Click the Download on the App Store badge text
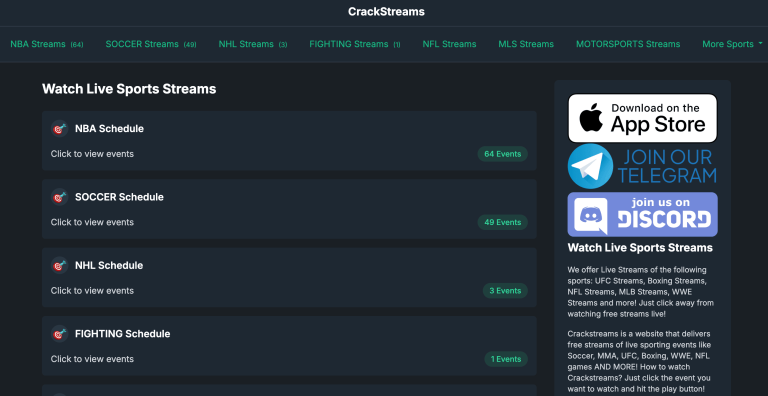The width and height of the screenshot is (768, 396). click(658, 118)
